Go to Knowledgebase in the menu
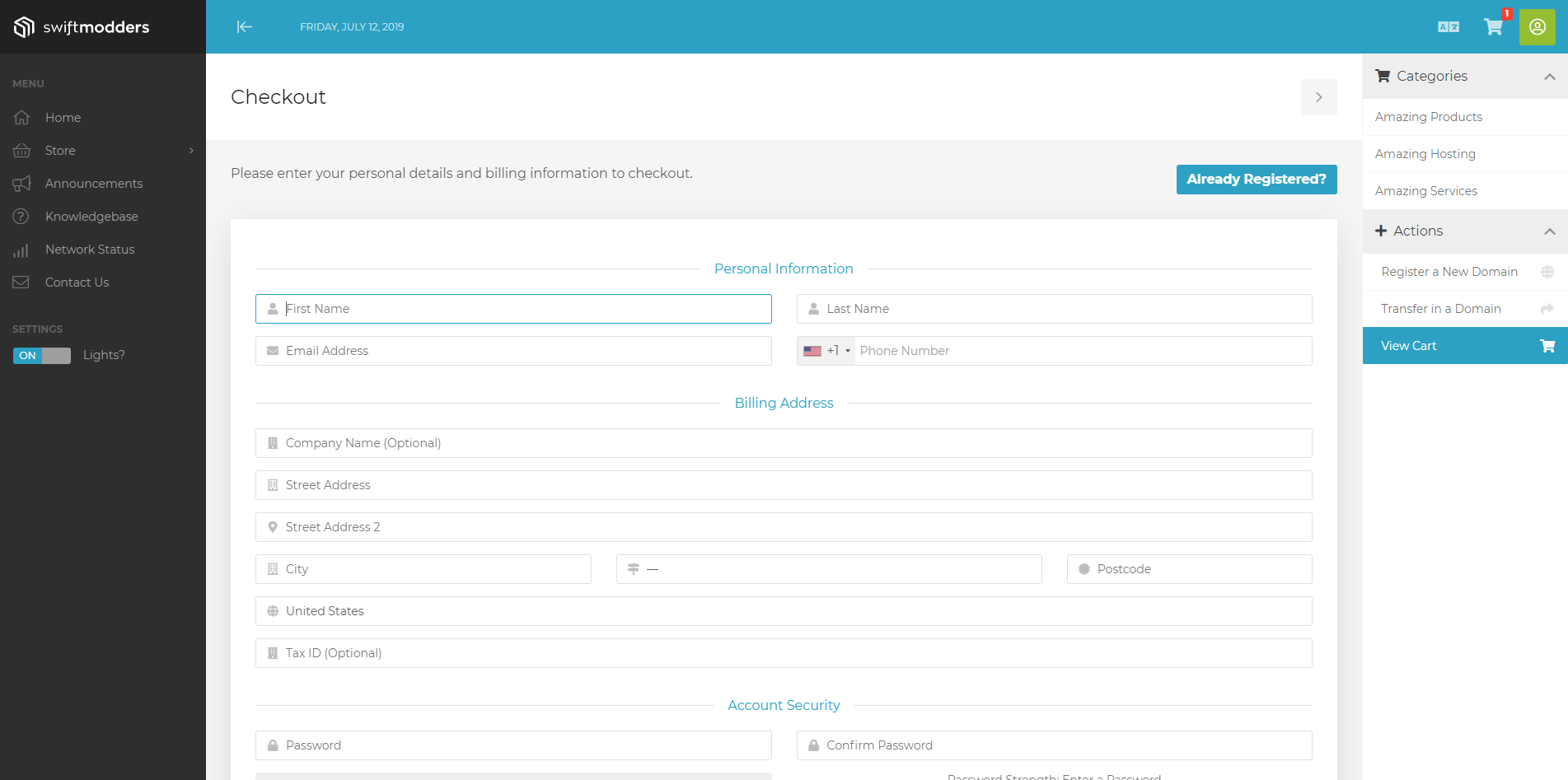The image size is (1568, 780). (x=91, y=217)
